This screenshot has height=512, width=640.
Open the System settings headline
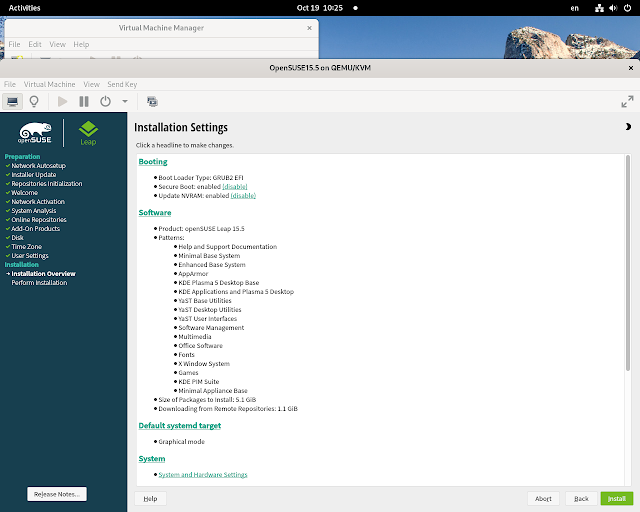pos(152,459)
